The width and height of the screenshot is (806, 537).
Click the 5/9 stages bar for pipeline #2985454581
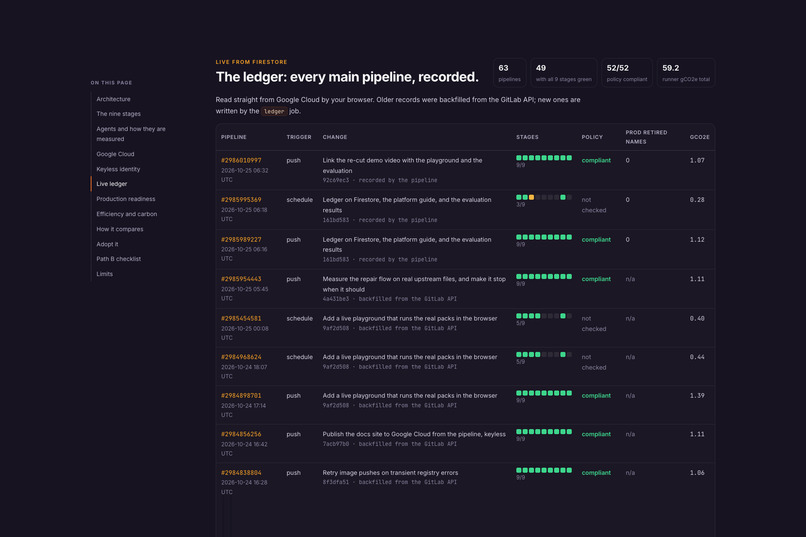point(544,316)
